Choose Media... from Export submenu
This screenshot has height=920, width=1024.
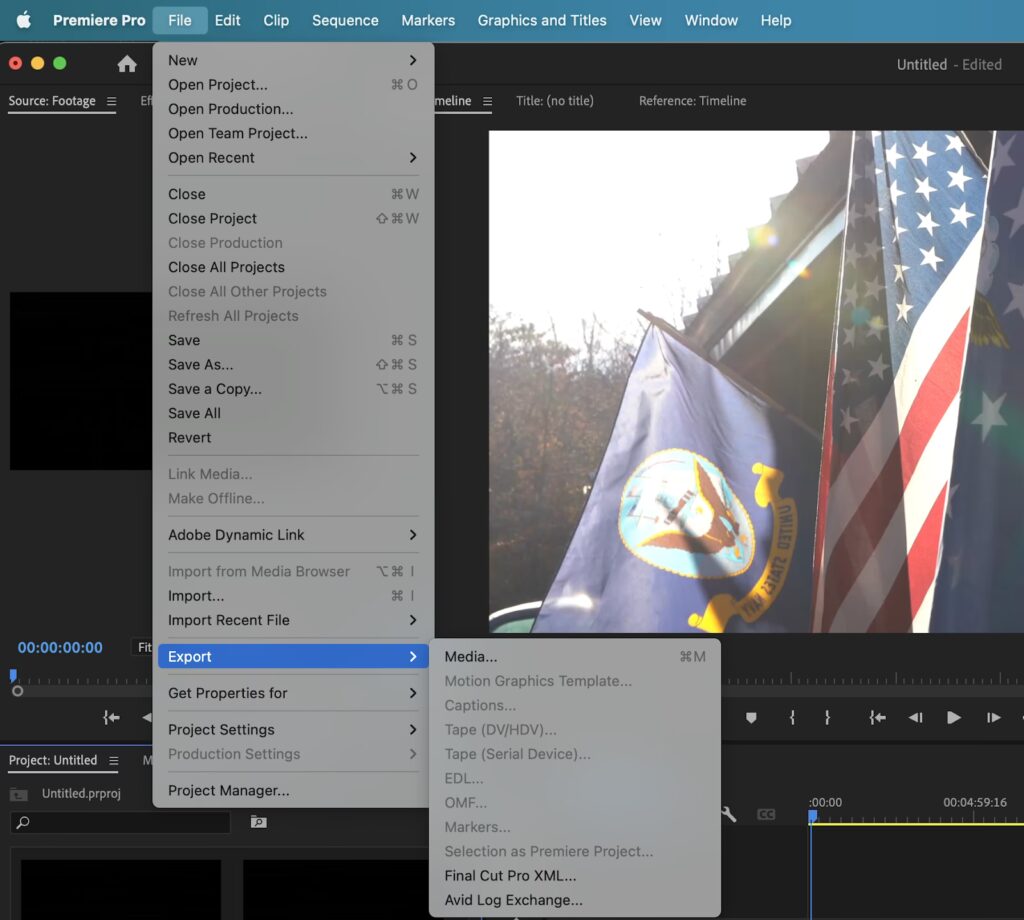tap(471, 657)
